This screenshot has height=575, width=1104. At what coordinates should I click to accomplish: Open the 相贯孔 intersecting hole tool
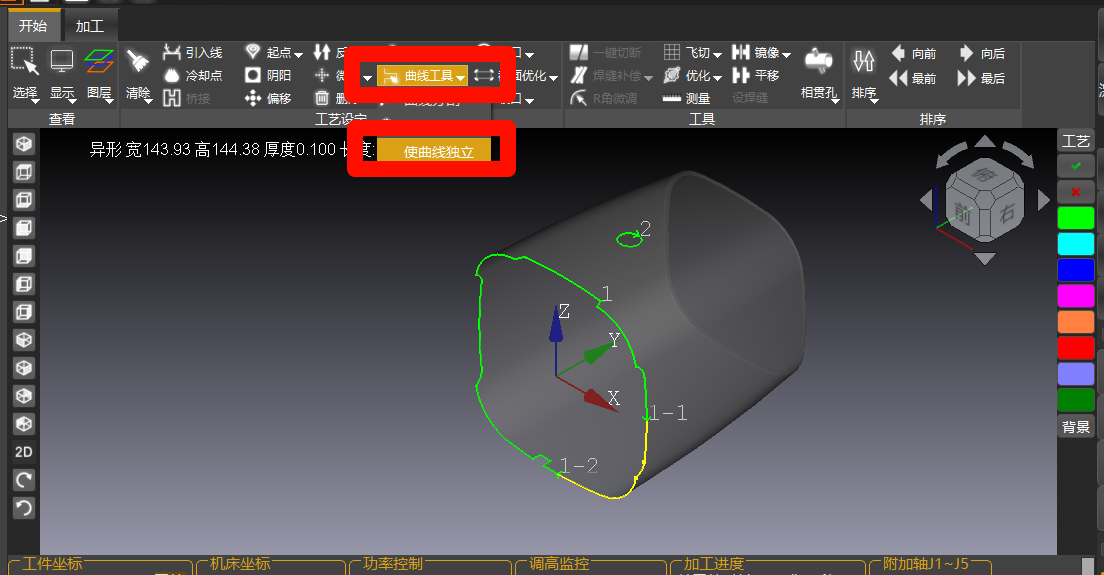click(x=819, y=75)
